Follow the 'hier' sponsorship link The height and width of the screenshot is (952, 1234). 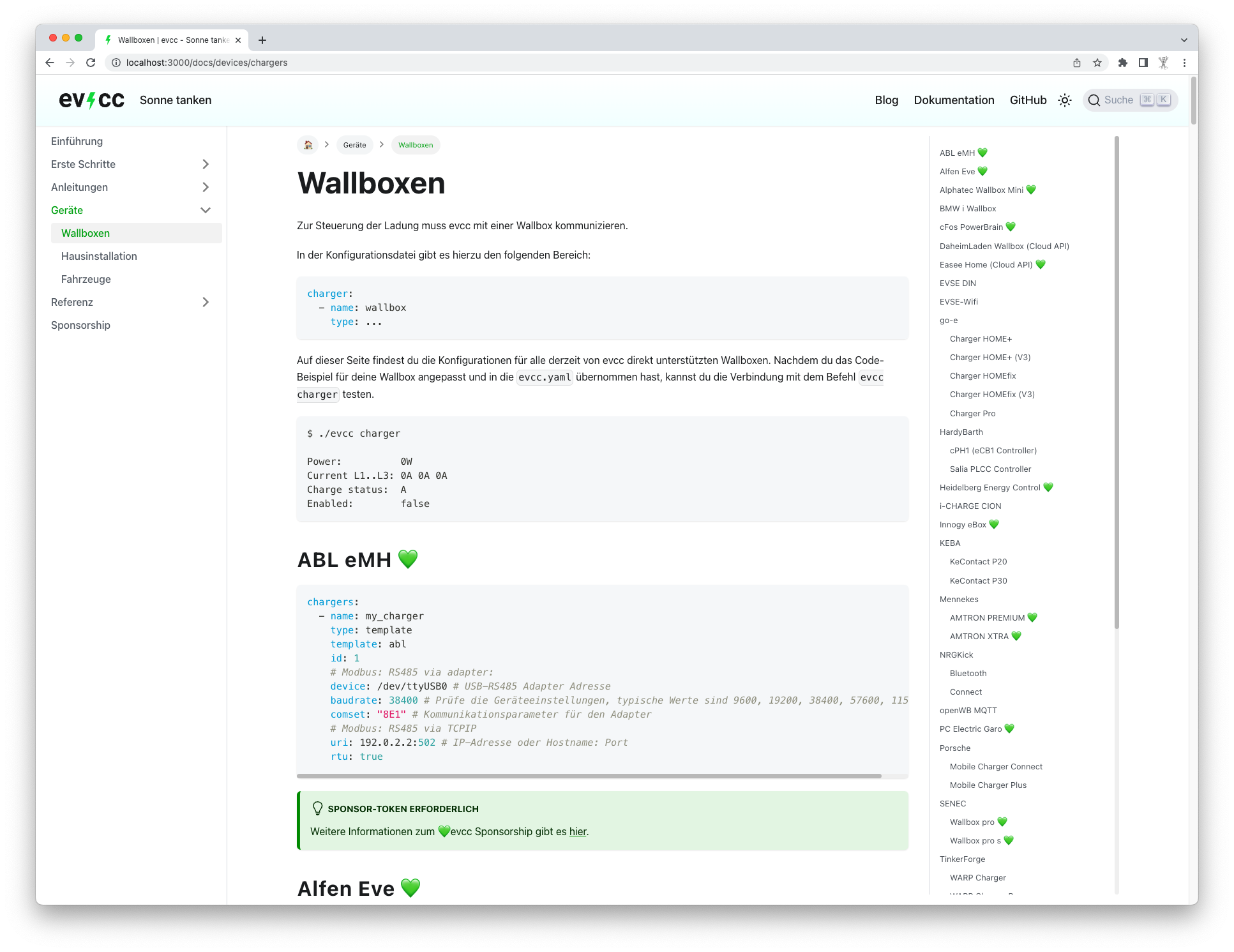tap(578, 831)
